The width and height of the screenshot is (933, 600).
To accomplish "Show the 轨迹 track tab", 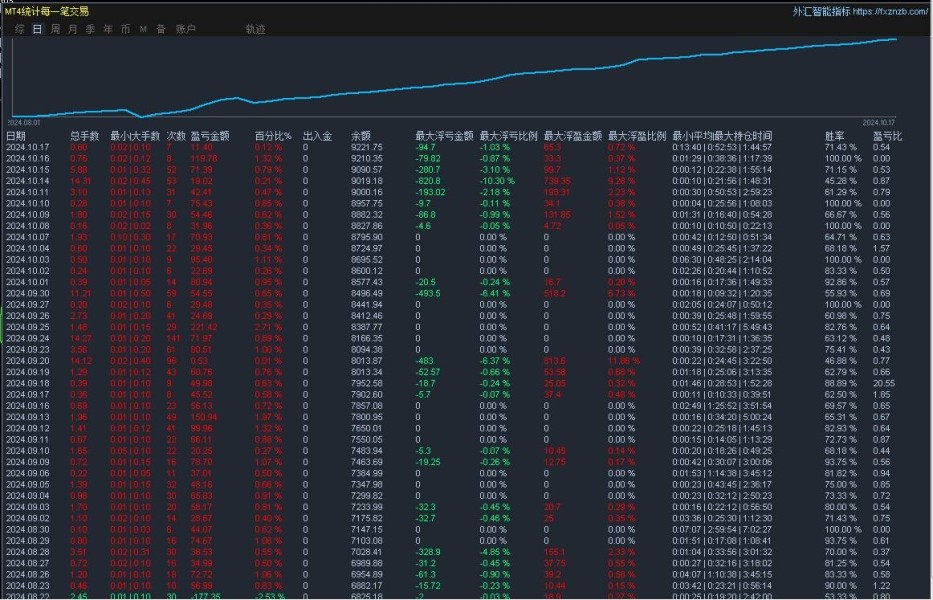I will pyautogui.click(x=256, y=29).
